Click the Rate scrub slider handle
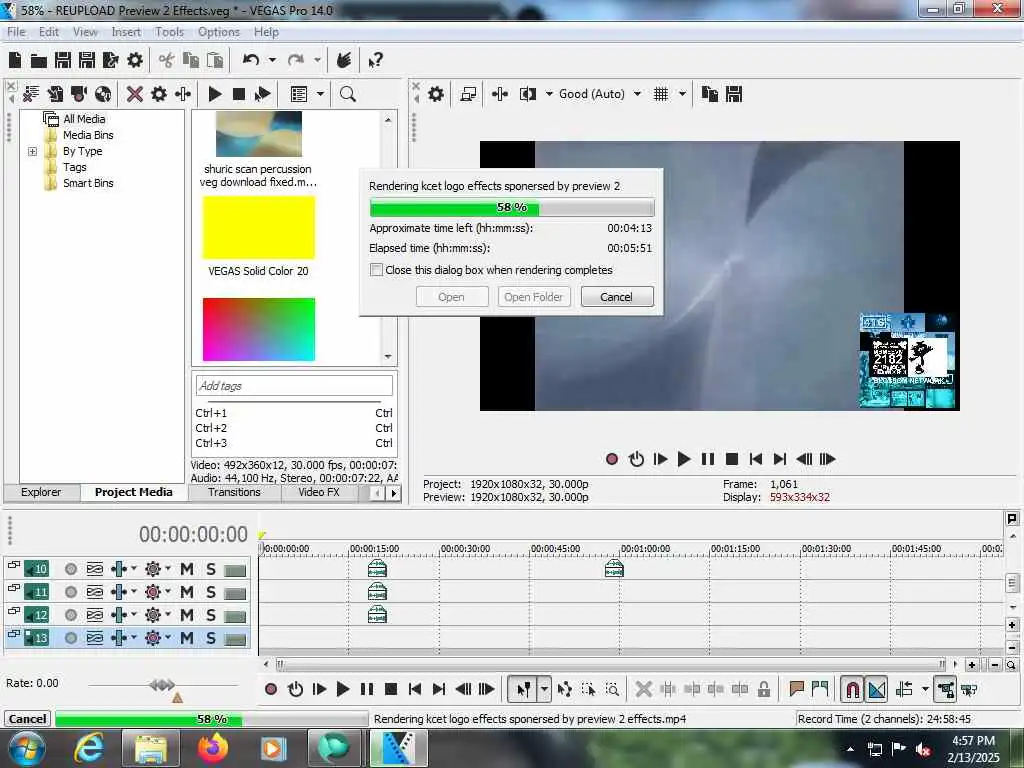This screenshot has height=768, width=1024. [x=162, y=684]
